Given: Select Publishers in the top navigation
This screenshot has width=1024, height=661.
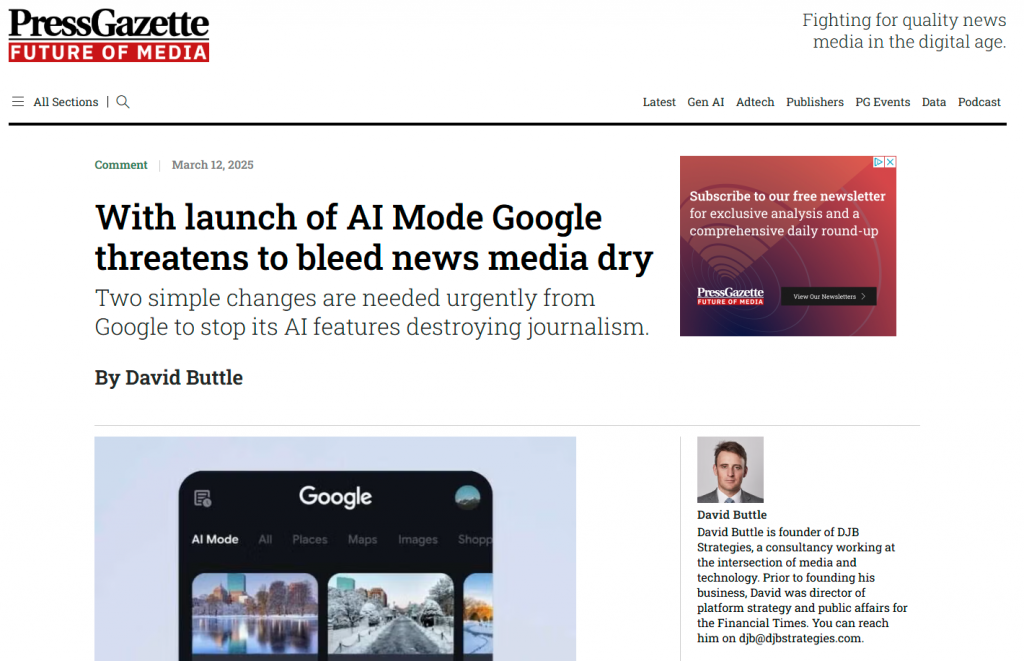Looking at the screenshot, I should point(815,102).
